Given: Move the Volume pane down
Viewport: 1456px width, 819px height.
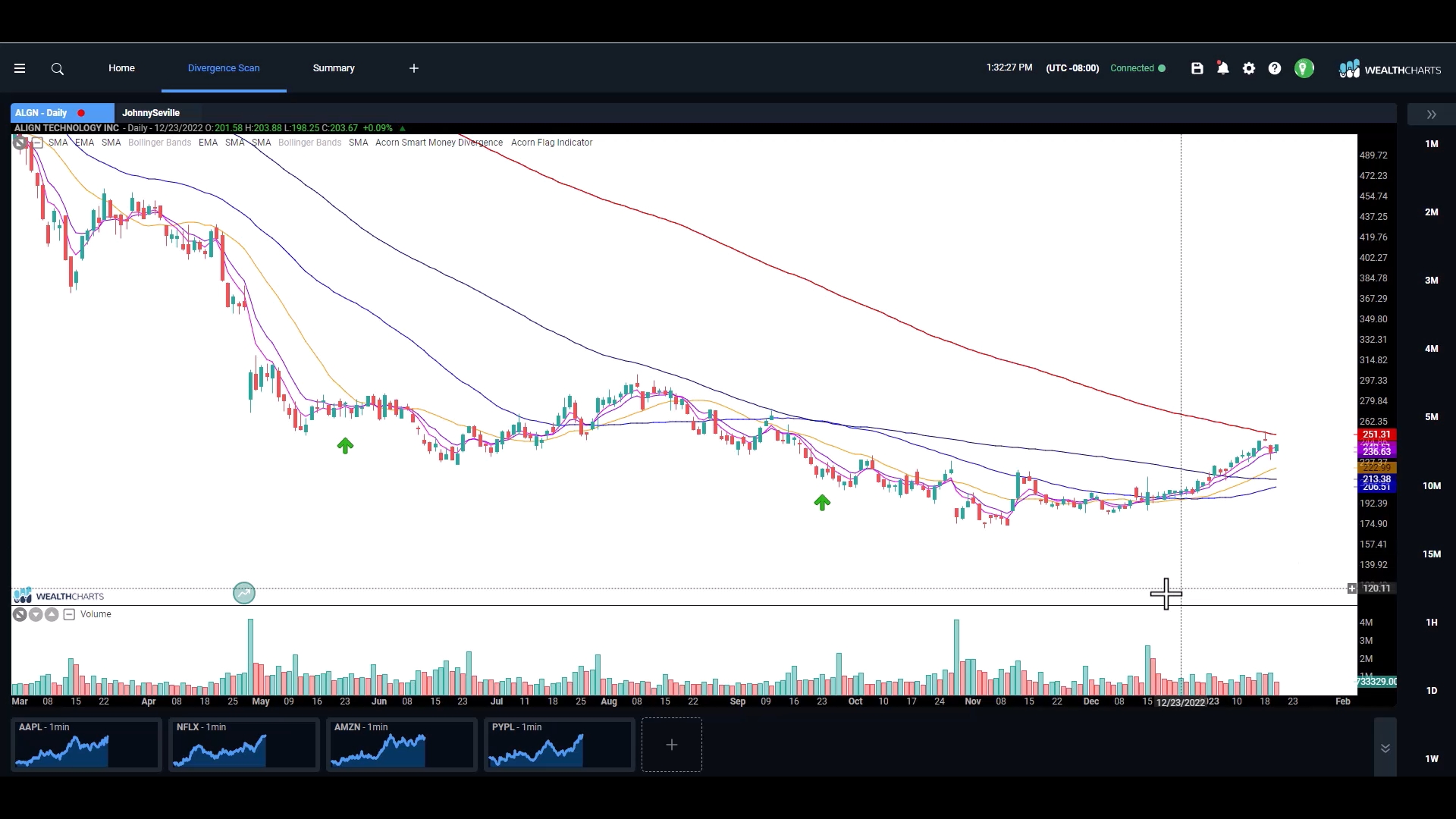Looking at the screenshot, I should coord(36,614).
